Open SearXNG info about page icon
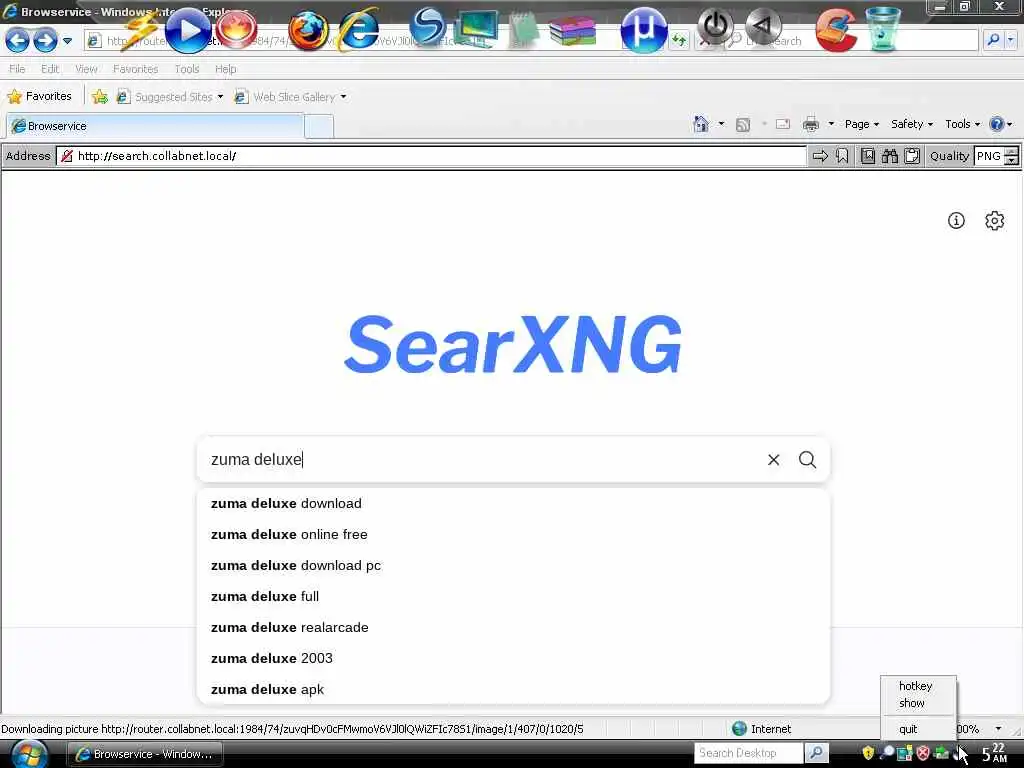Viewport: 1024px width, 768px height. point(956,221)
